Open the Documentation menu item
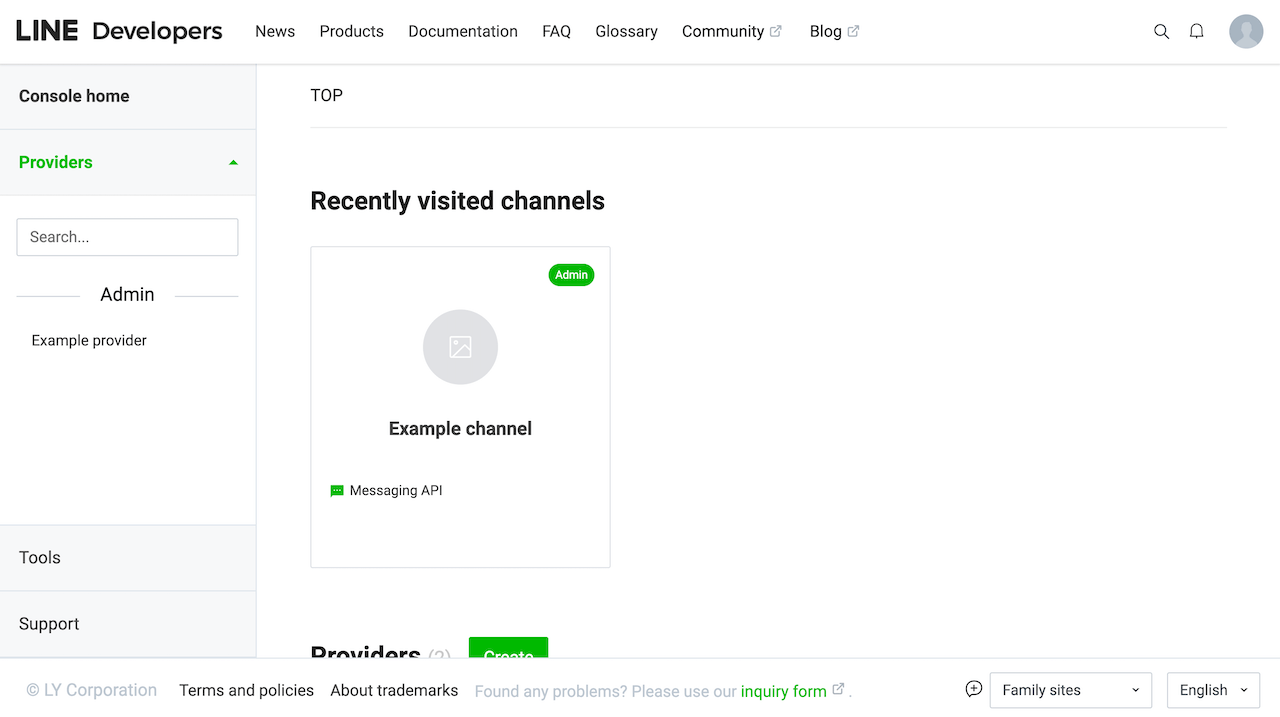The height and width of the screenshot is (717, 1280). 463,31
